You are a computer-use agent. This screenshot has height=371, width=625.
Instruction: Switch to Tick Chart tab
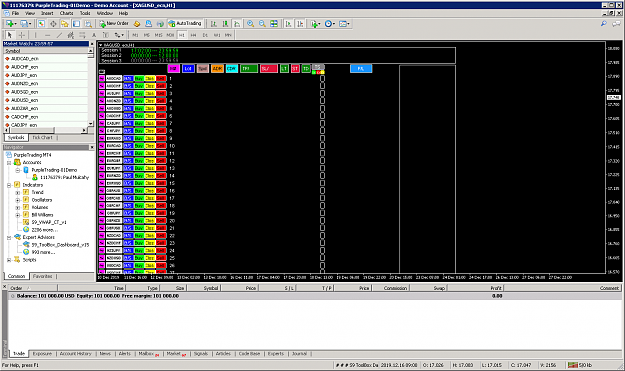click(x=42, y=137)
